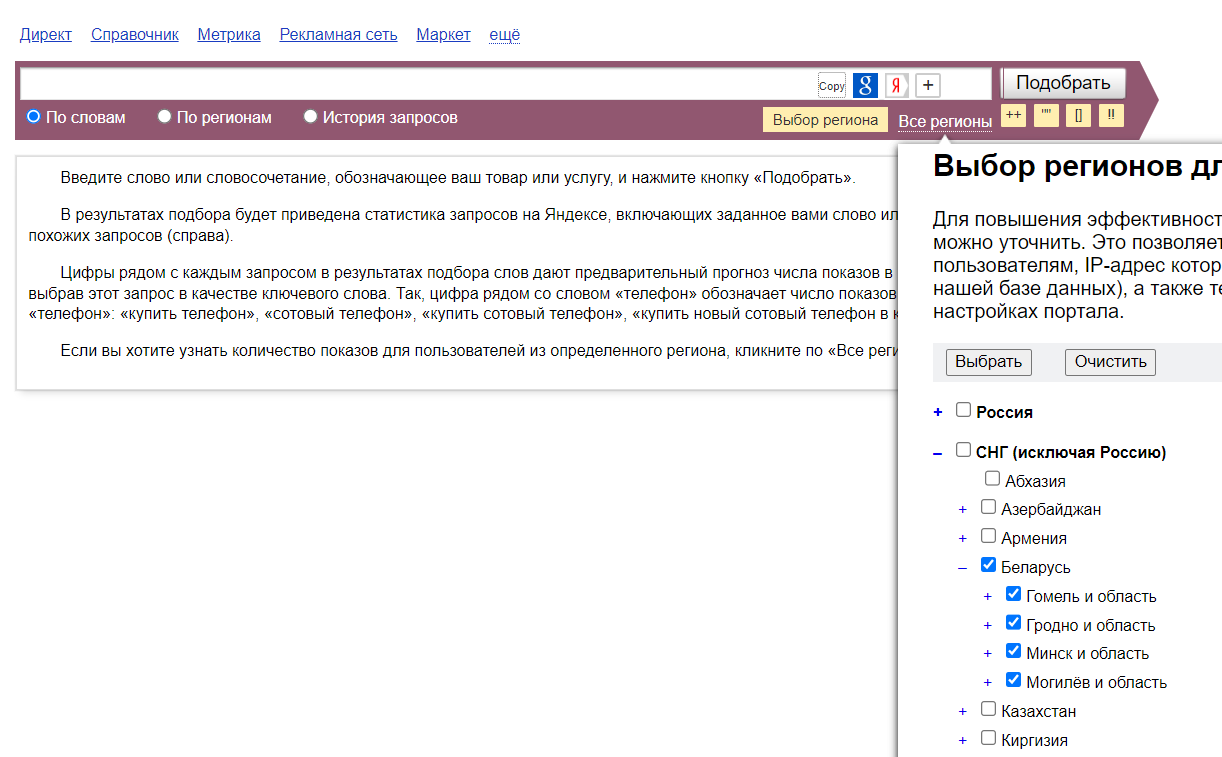Expand the Россия region tree

938,412
